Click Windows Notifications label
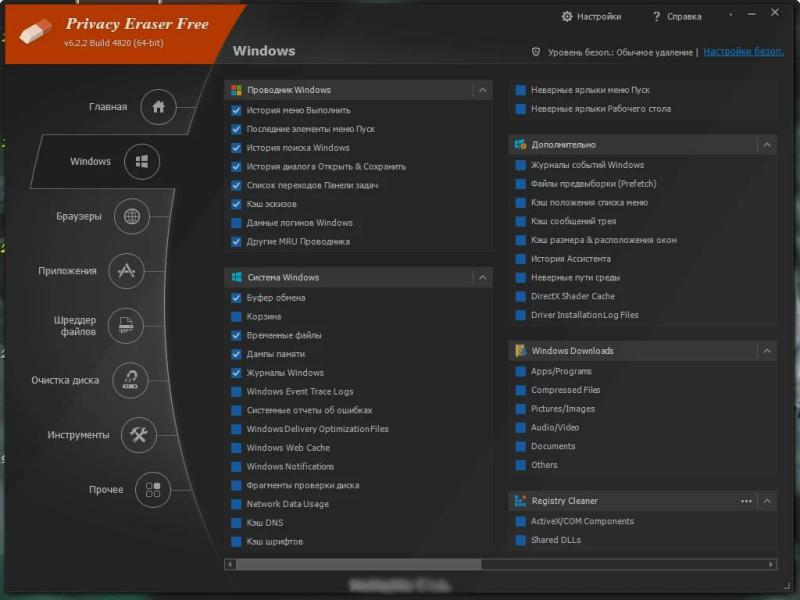800x600 pixels. coord(290,467)
